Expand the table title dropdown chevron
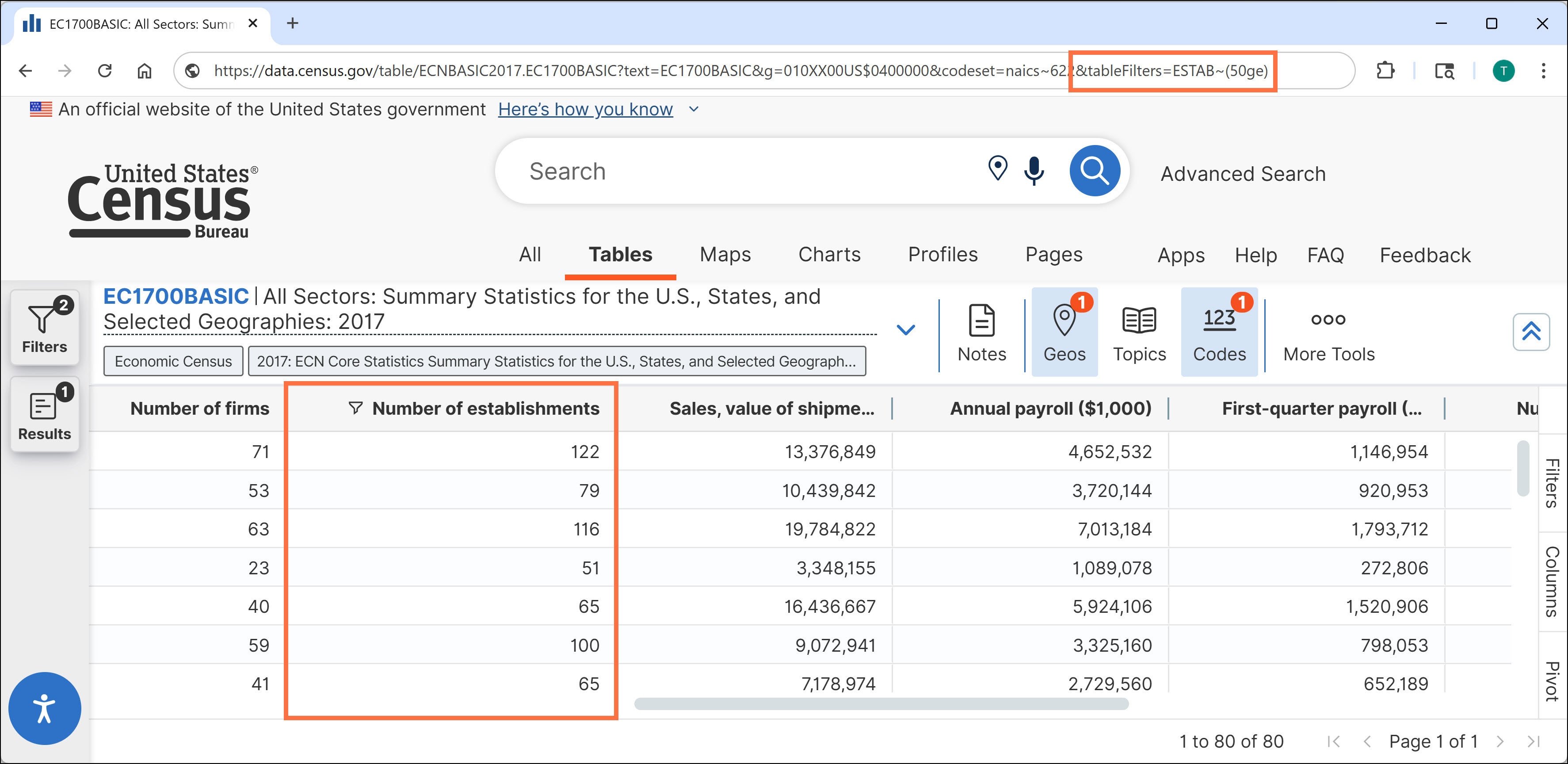 point(905,330)
